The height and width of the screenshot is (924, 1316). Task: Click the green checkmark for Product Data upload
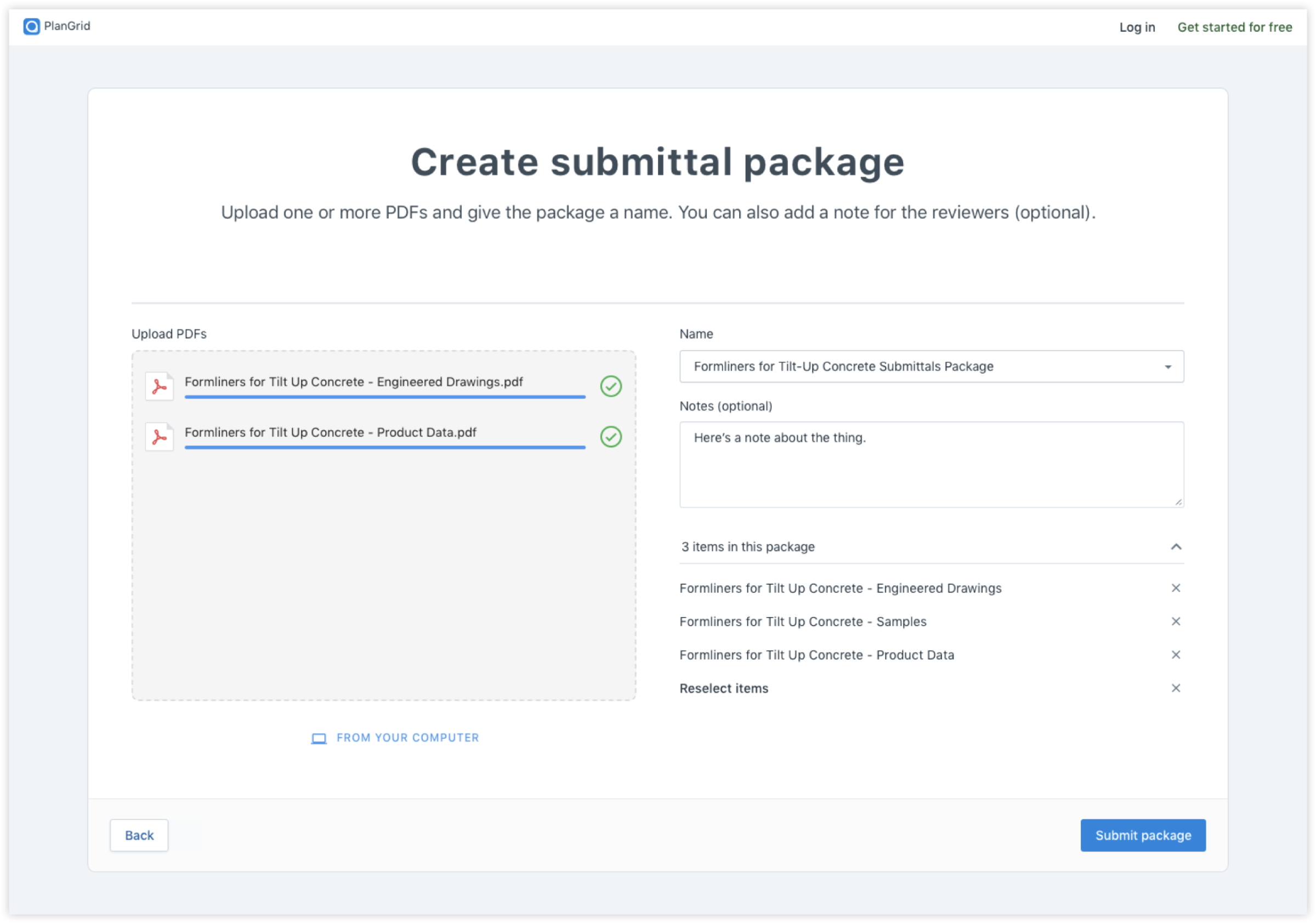coord(610,437)
